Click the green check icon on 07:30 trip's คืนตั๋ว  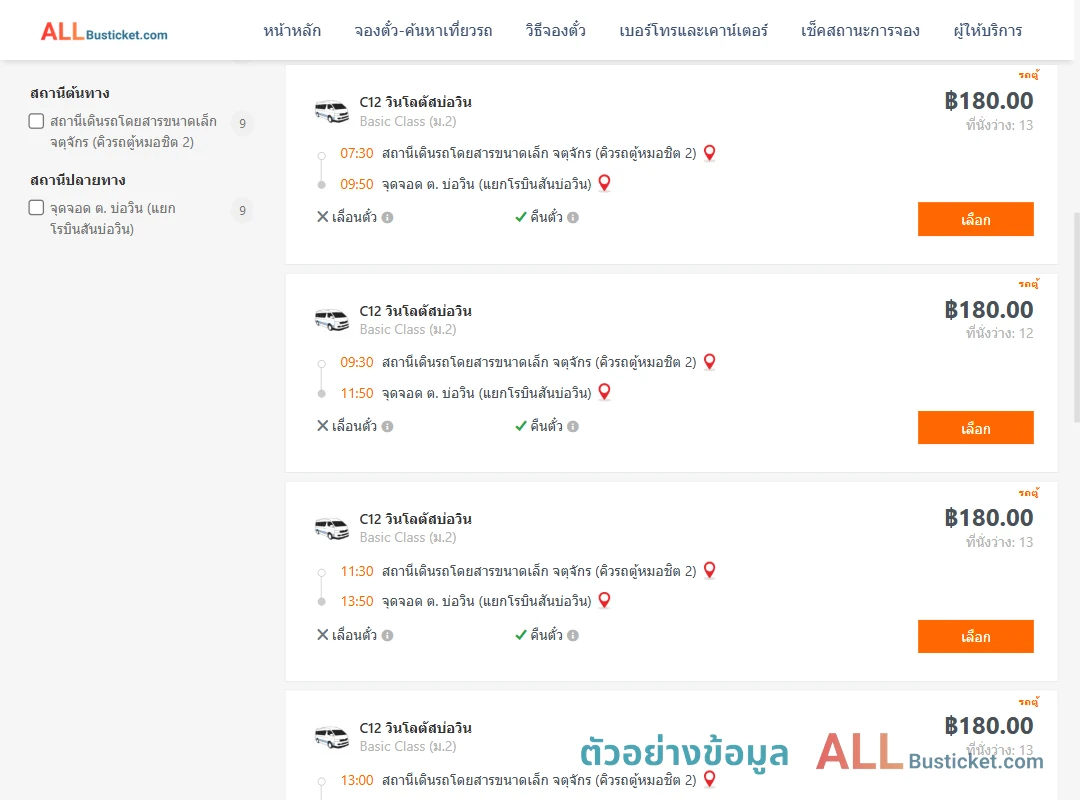tap(521, 218)
